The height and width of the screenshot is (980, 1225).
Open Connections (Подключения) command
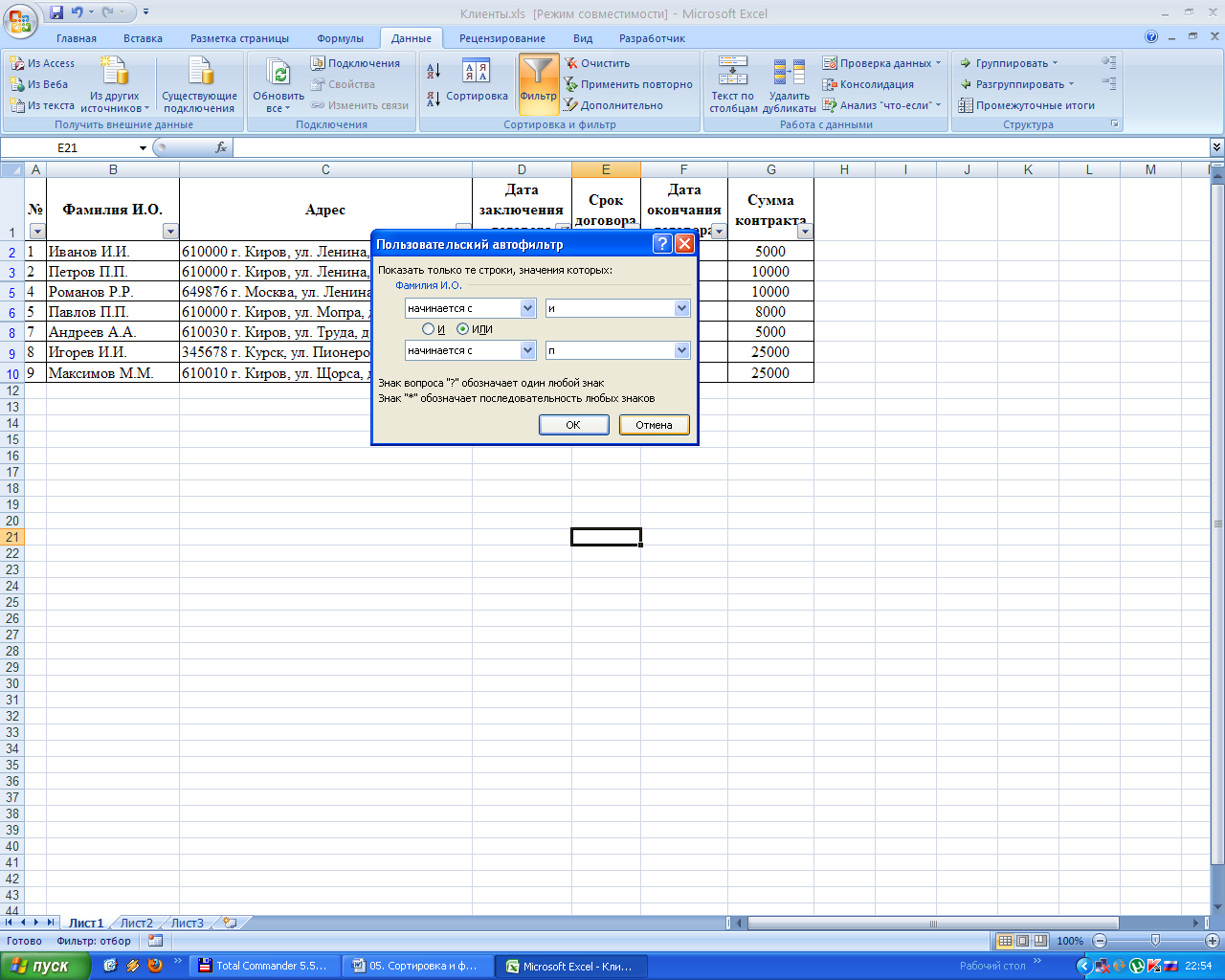pos(355,63)
